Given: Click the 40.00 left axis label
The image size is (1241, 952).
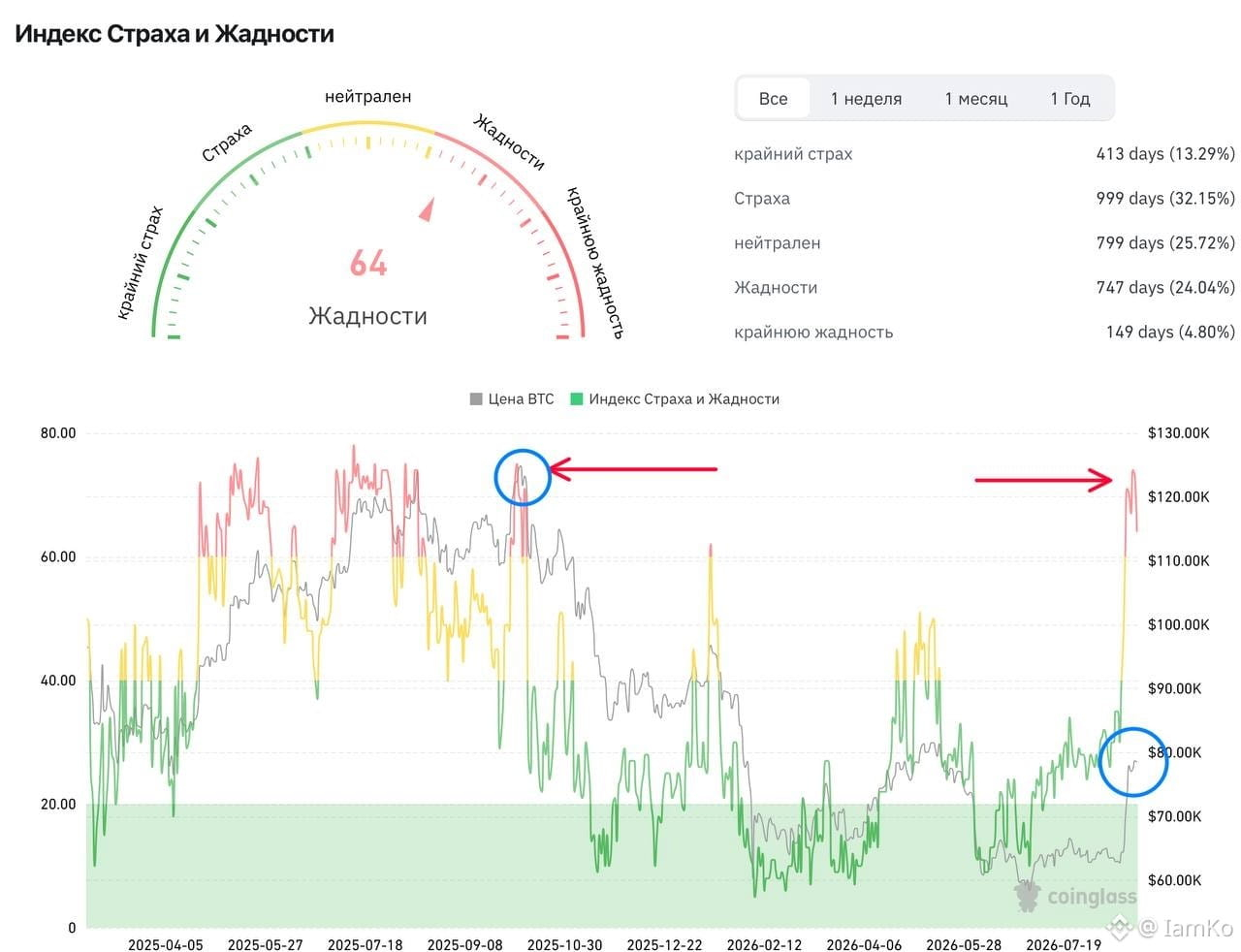Looking at the screenshot, I should click(58, 681).
